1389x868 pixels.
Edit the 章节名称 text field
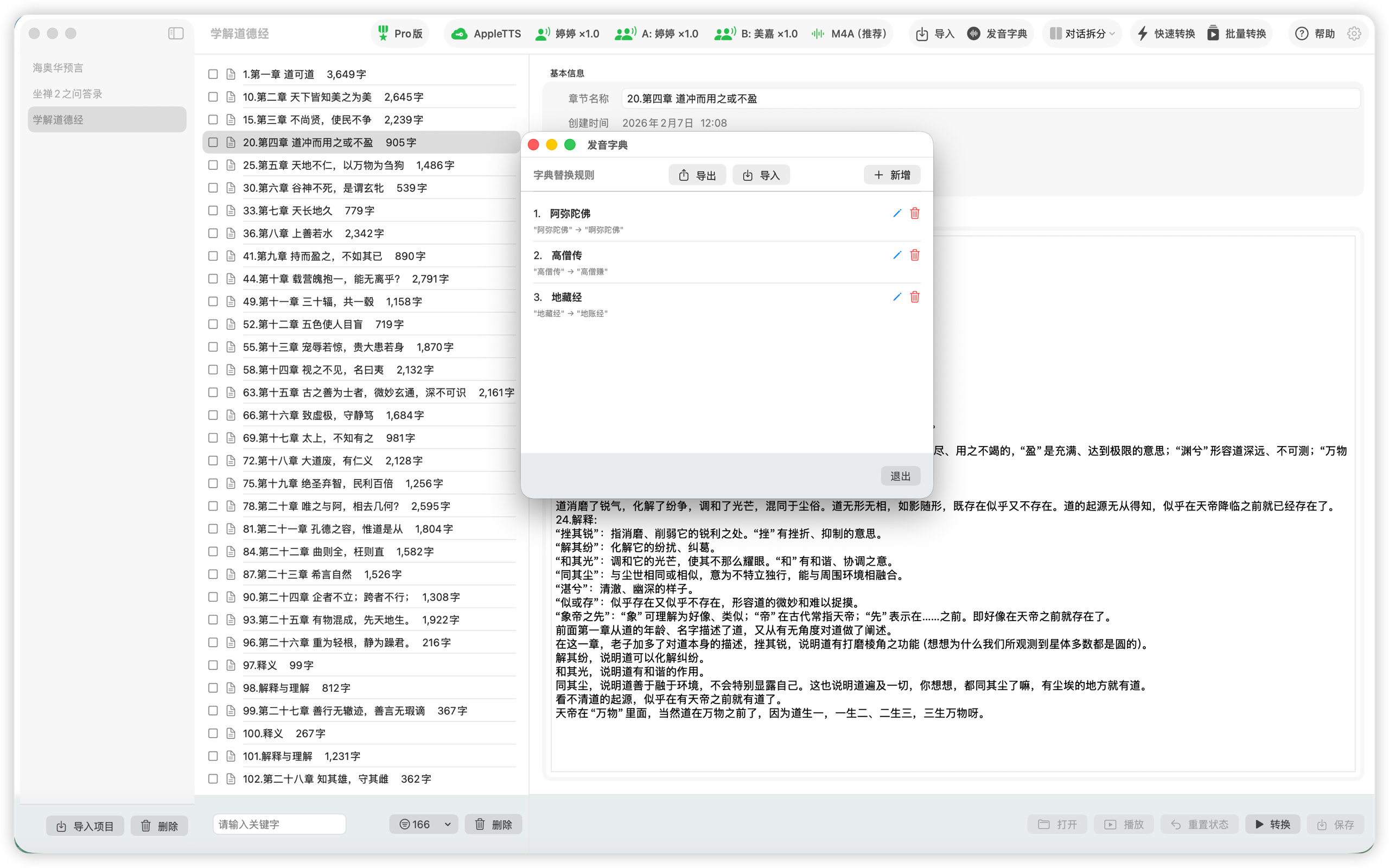pyautogui.click(x=991, y=98)
